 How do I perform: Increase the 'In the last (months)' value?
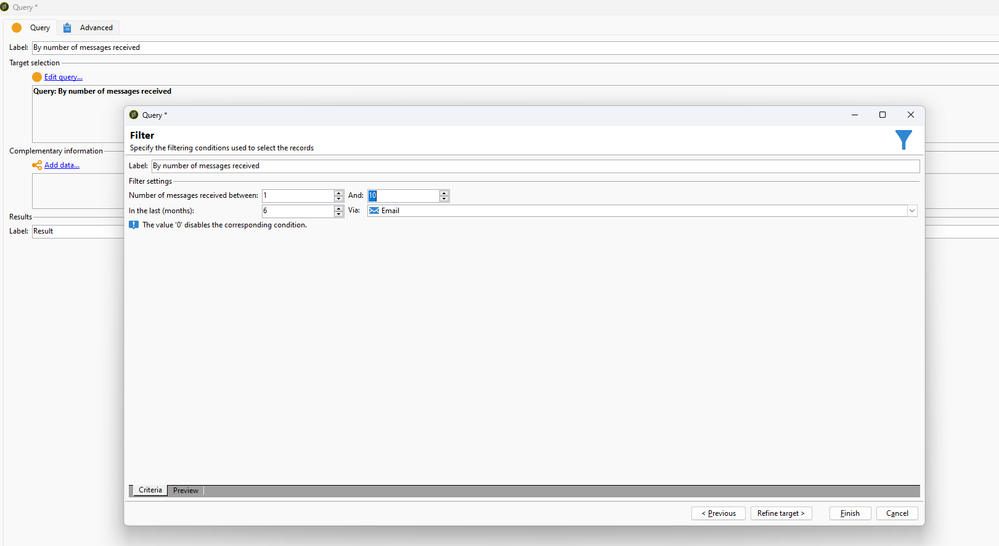339,208
